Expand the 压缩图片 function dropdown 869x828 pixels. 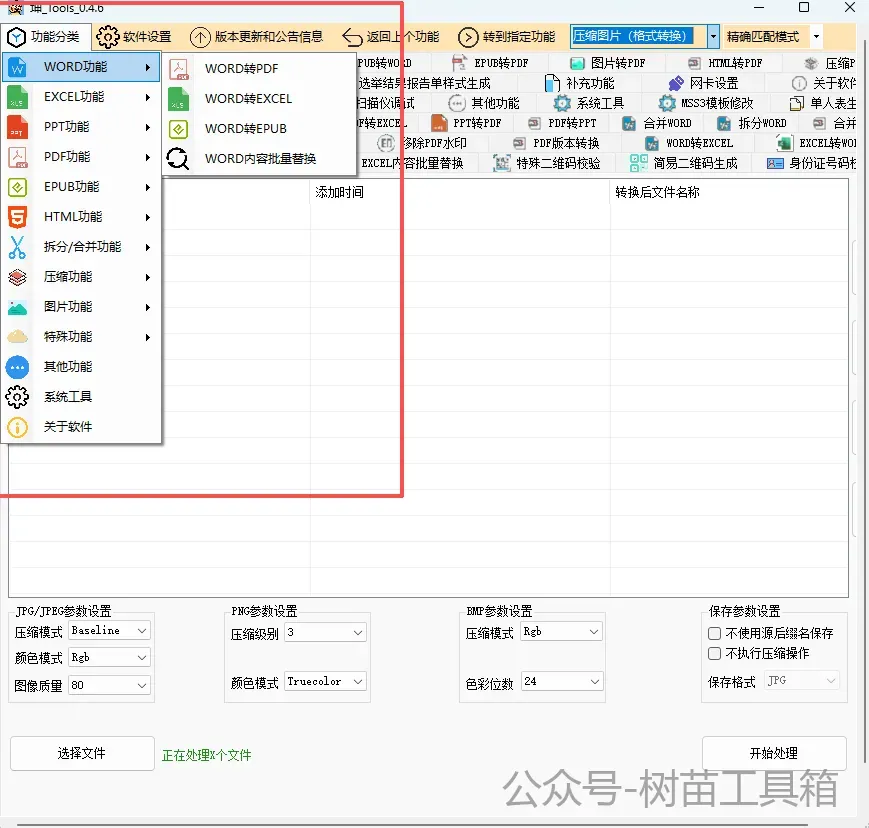click(713, 37)
